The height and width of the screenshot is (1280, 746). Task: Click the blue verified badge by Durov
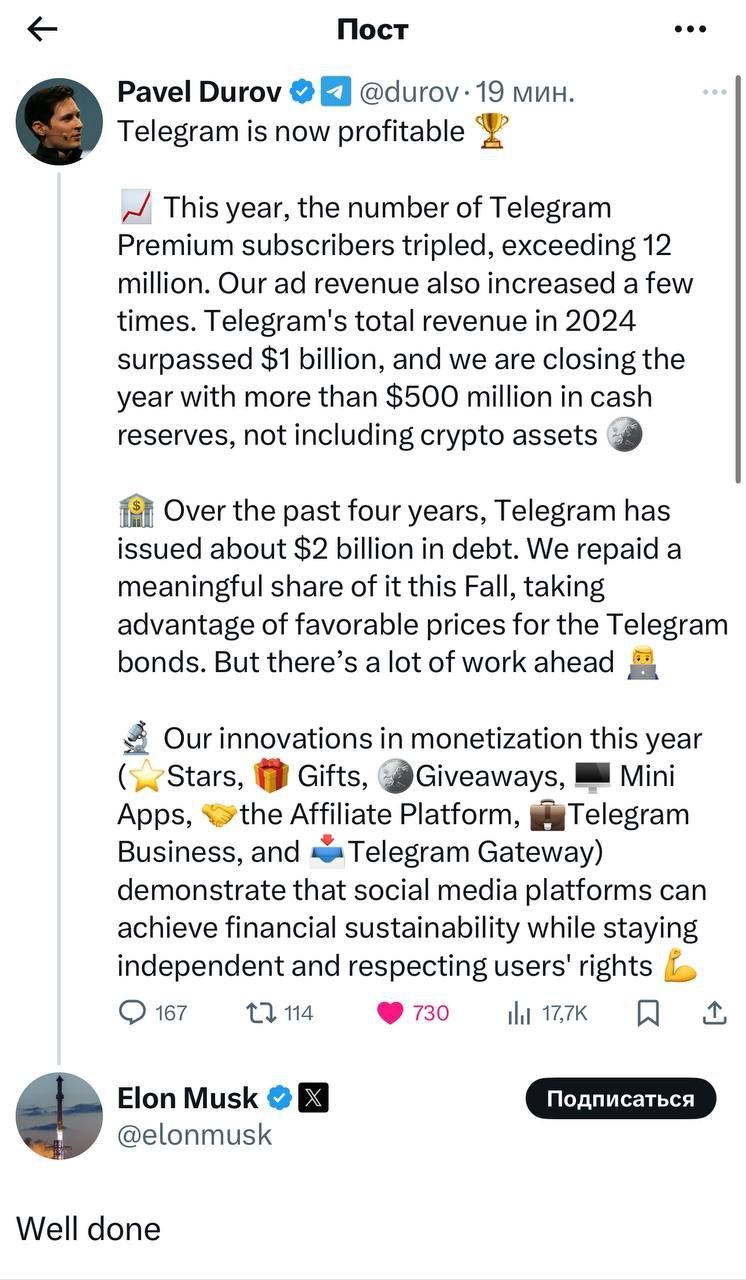coord(302,93)
